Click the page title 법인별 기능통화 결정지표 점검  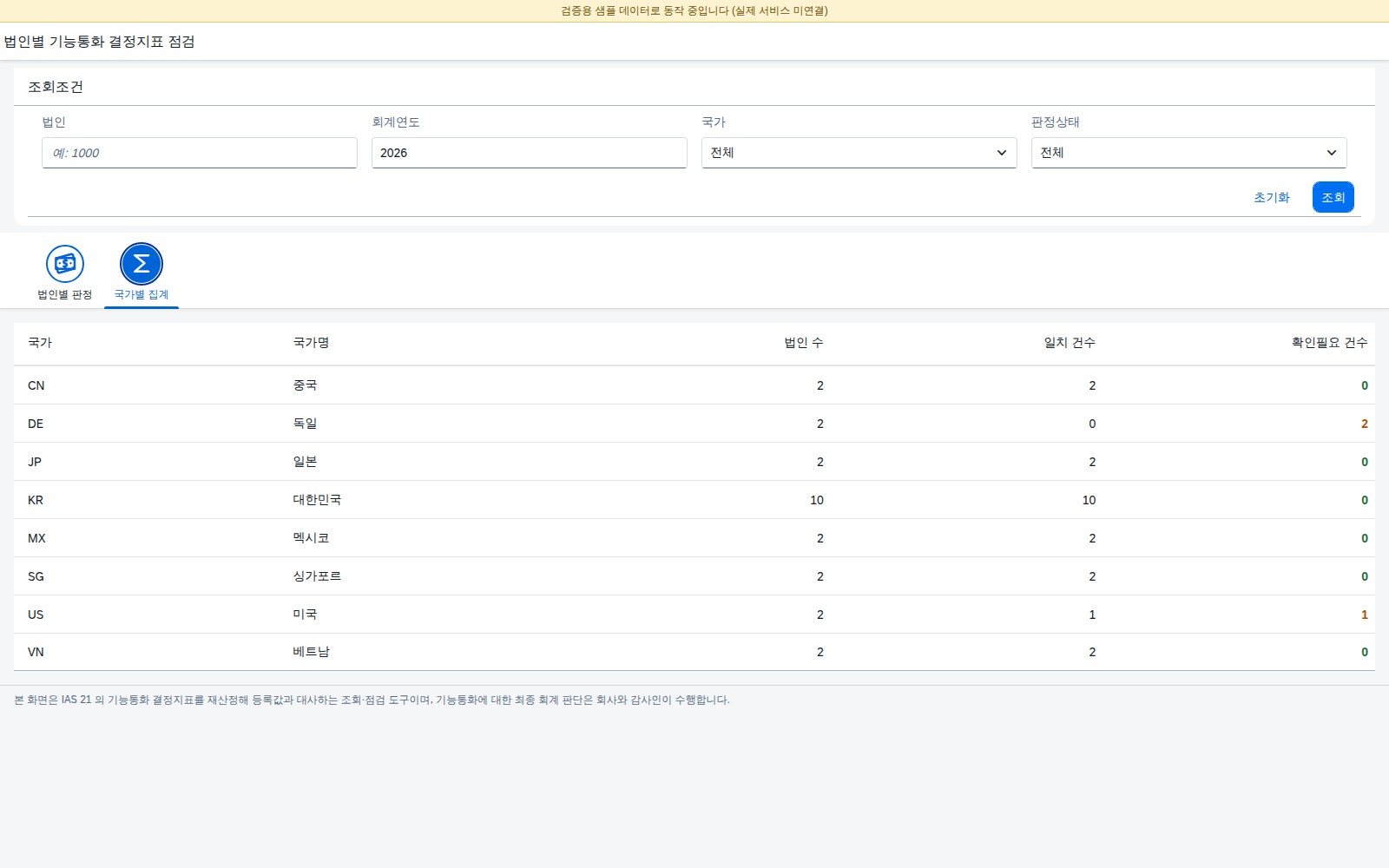pyautogui.click(x=99, y=42)
